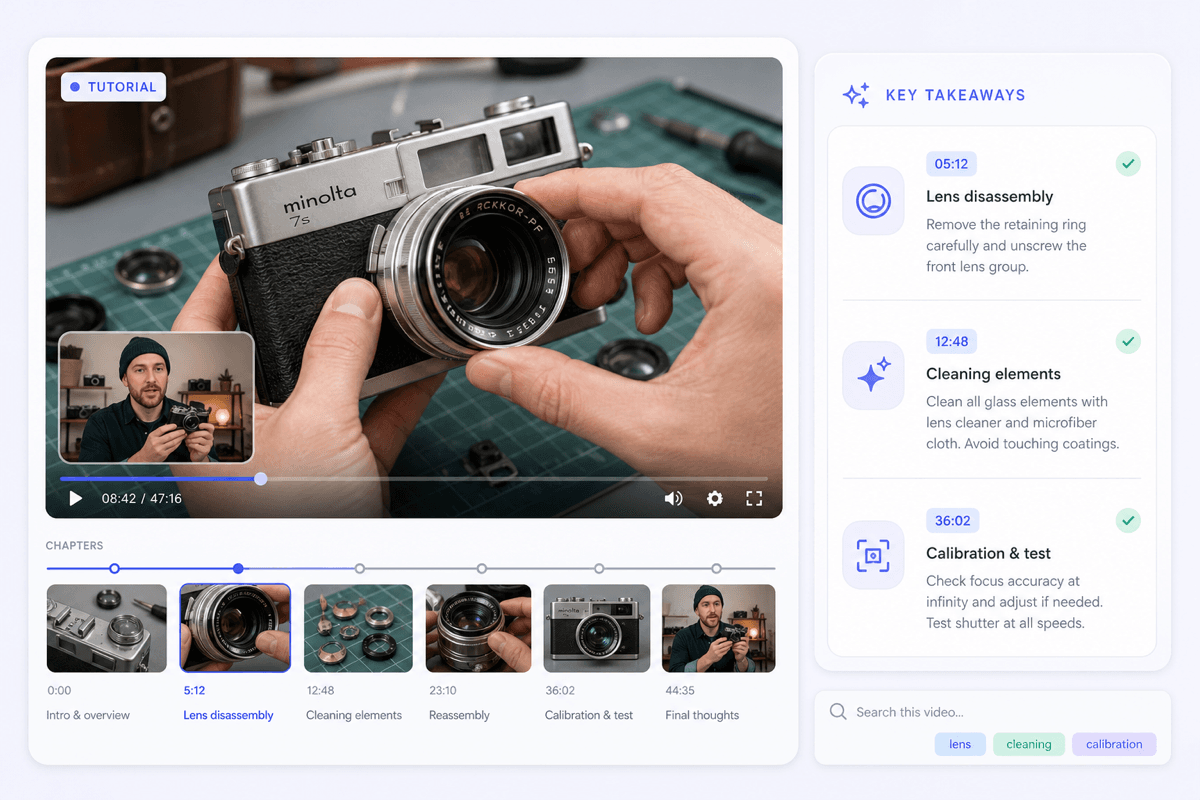Click the chapter marker above Reassembly thumbnail
Screen dimensions: 1200x800
(x=482, y=568)
